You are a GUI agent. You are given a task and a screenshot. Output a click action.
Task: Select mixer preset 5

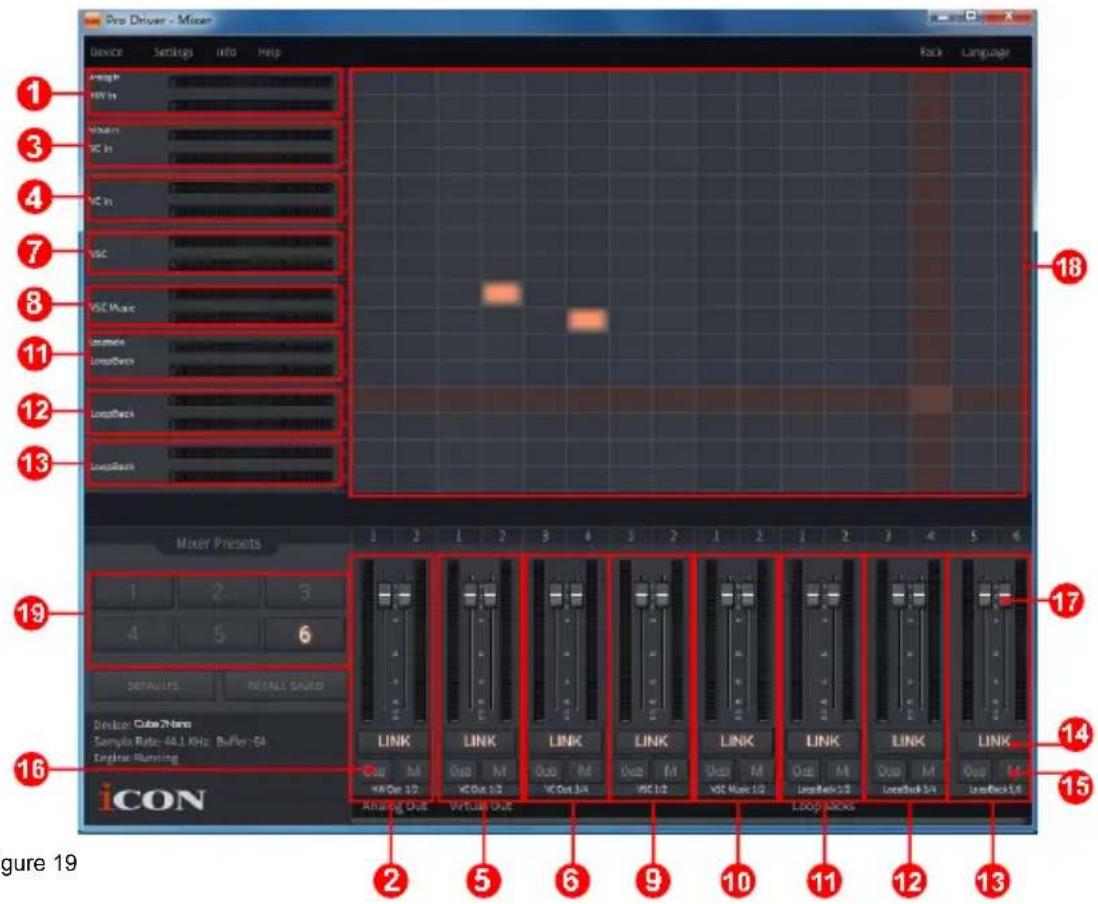[x=218, y=634]
